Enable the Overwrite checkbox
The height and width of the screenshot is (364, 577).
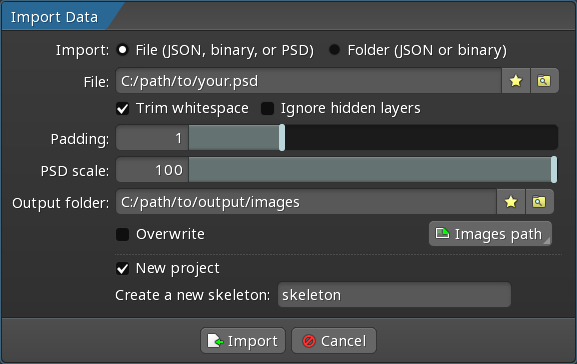click(x=123, y=234)
